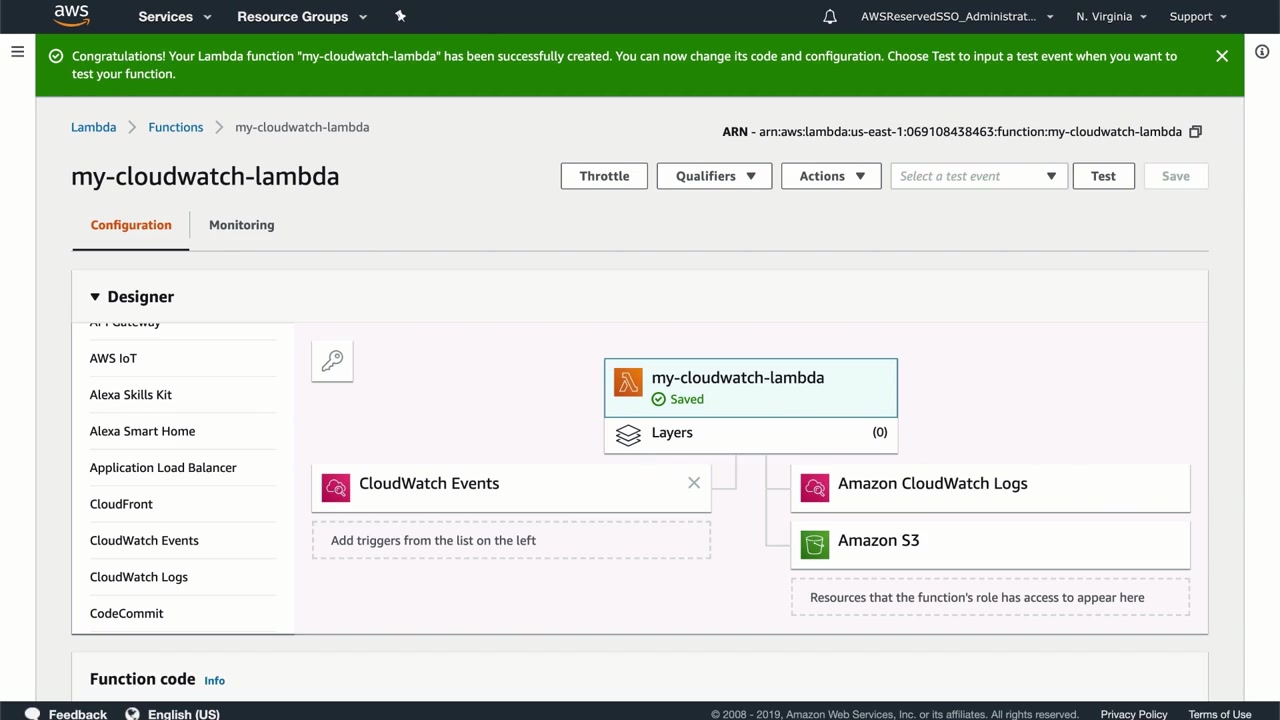Copy the function ARN
The image size is (1280, 720).
click(1195, 131)
